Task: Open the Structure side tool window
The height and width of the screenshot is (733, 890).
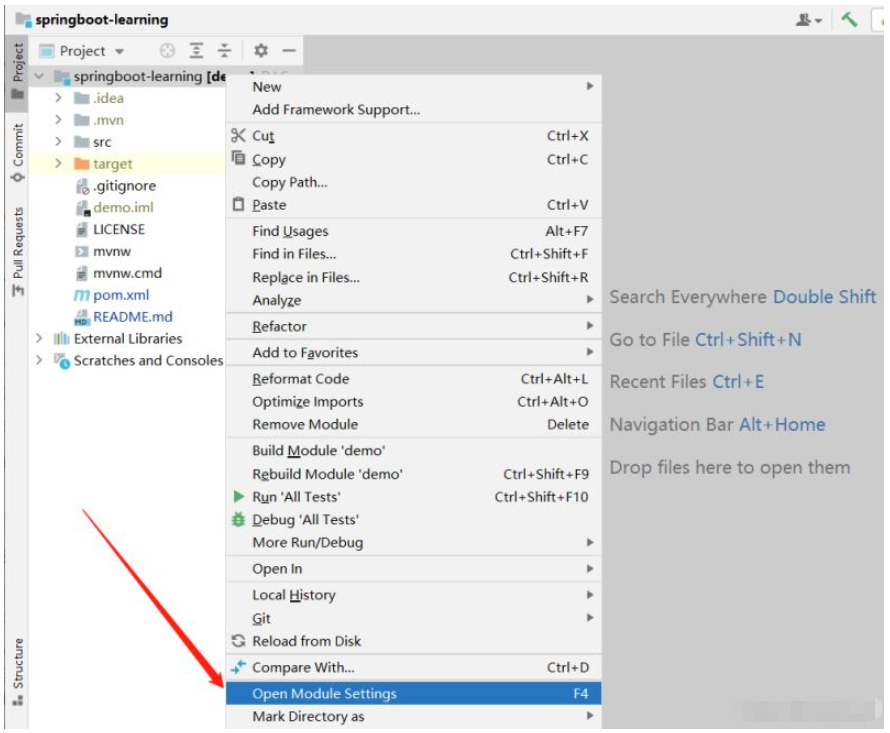Action: pos(18,671)
